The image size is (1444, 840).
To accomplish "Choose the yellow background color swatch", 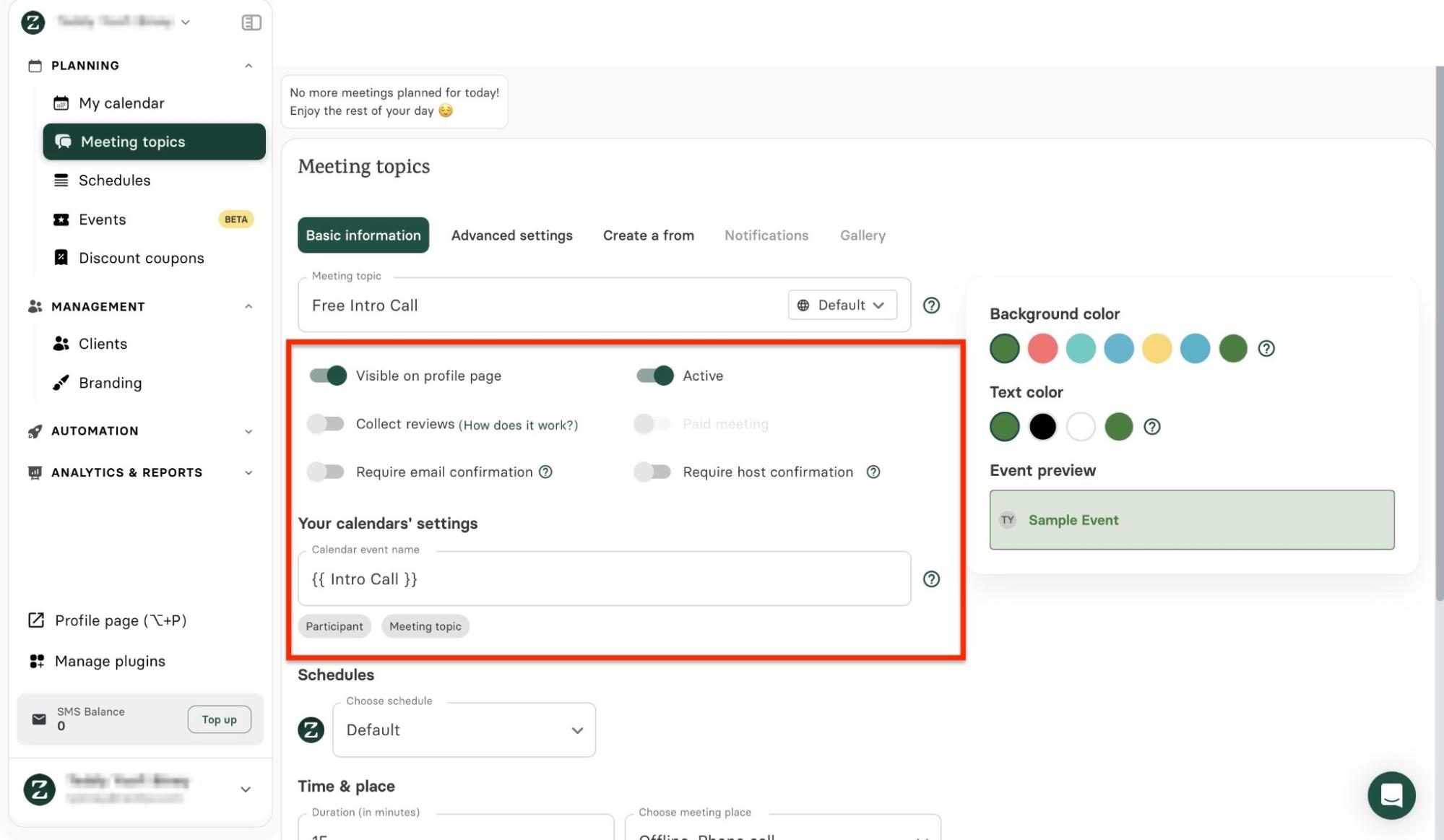I will (1157, 349).
